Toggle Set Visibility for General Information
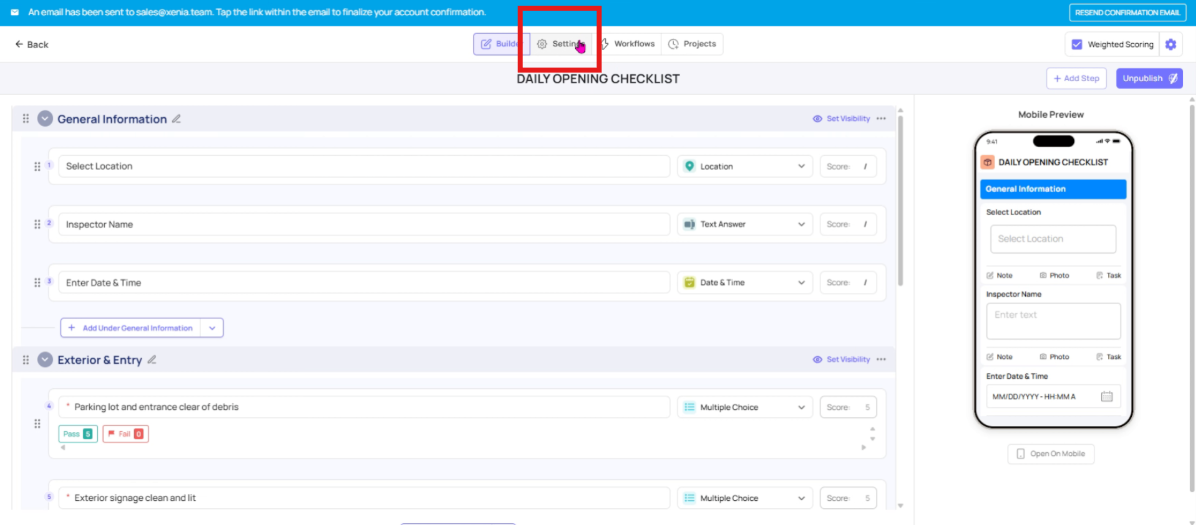The width and height of the screenshot is (1196, 525). click(x=841, y=119)
